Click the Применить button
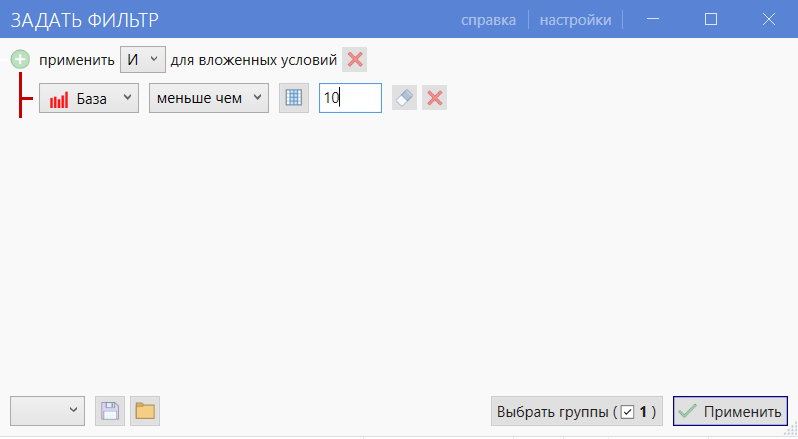Image resolution: width=798 pixels, height=439 pixels. 730,411
